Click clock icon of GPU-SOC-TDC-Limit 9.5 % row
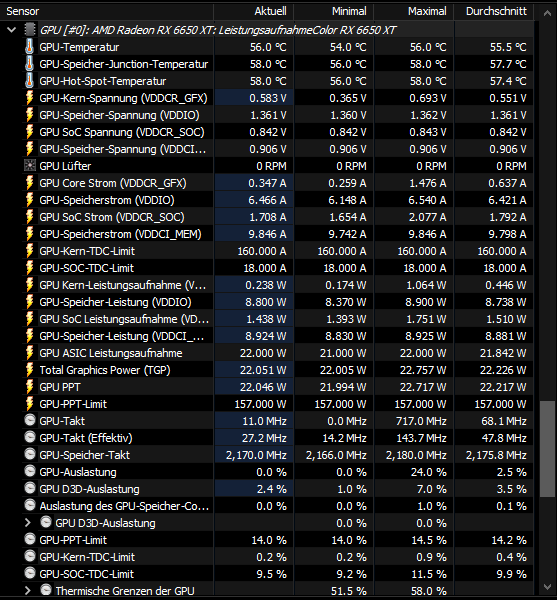The width and height of the screenshot is (557, 600). click(x=30, y=573)
